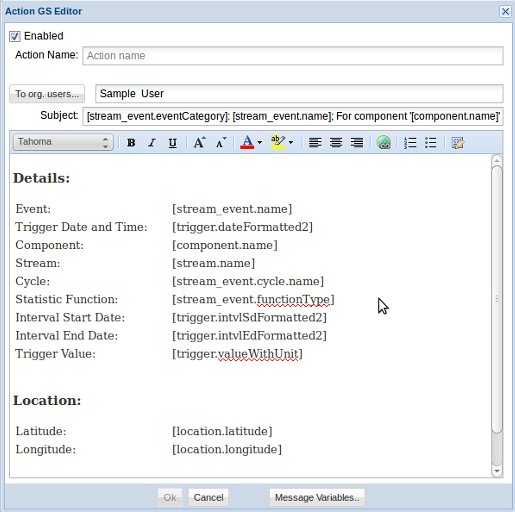This screenshot has height=512, width=515.
Task: Insert a bulleted list
Action: 431,143
